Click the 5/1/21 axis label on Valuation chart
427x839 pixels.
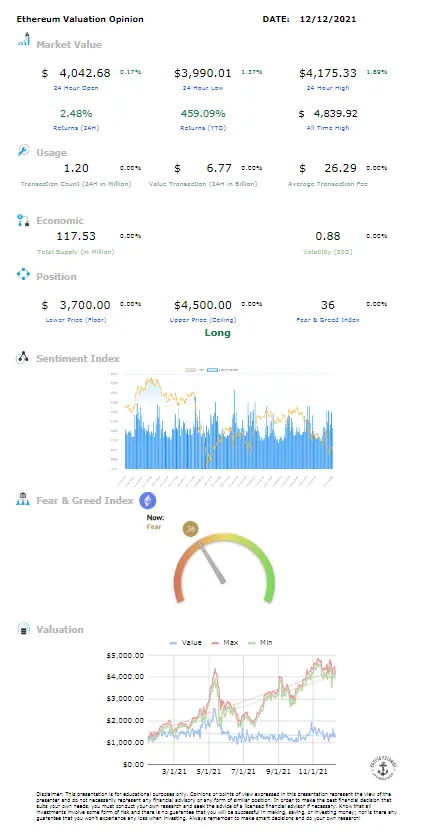tap(209, 772)
